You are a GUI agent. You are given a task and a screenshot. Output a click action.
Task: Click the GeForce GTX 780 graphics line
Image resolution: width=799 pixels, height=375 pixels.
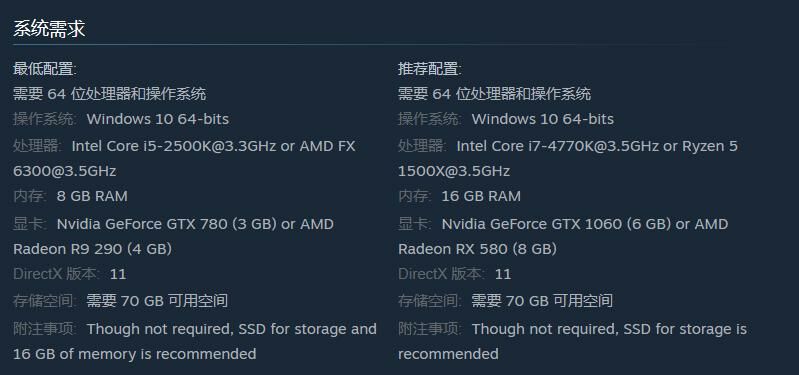pyautogui.click(x=195, y=224)
